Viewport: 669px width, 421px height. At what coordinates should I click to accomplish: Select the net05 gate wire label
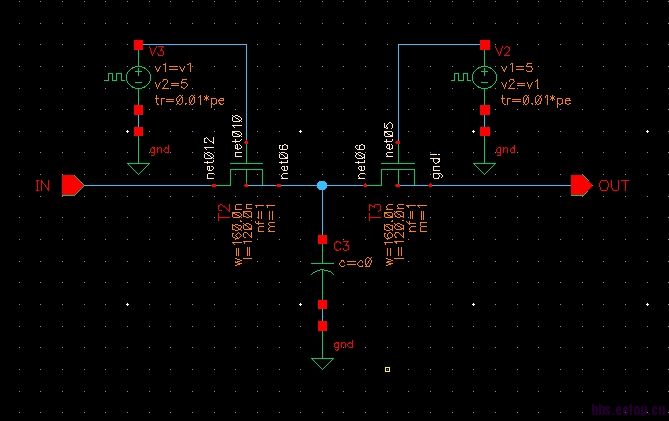pyautogui.click(x=389, y=139)
